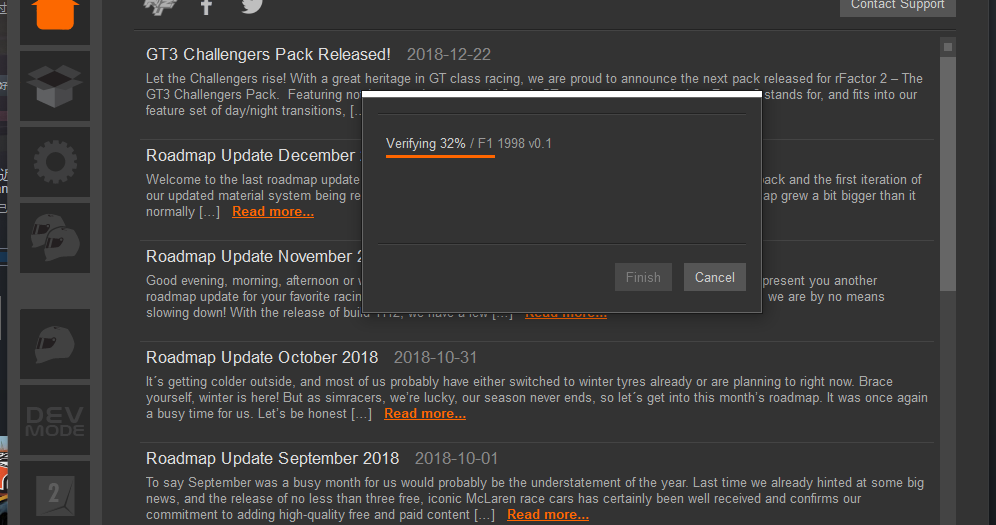Click the Roadmap Update November headline
The image size is (996, 525).
coord(253,256)
